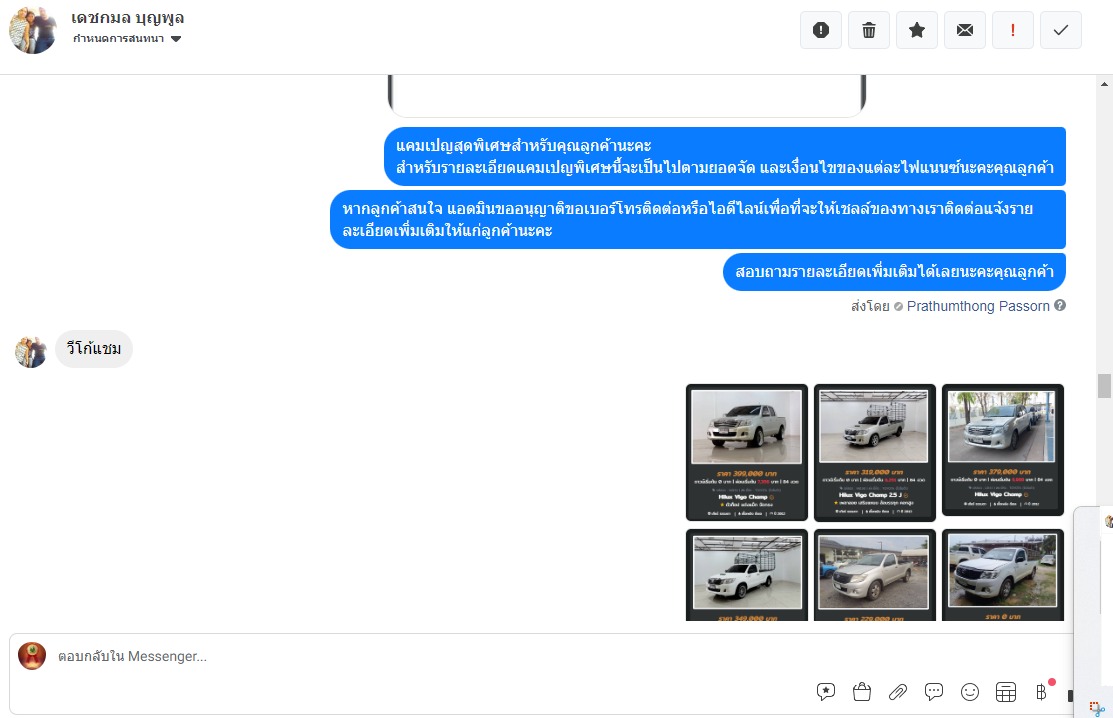Mark conversation as done with the checkmark
Viewport: 1113px width, 718px height.
(x=1060, y=30)
